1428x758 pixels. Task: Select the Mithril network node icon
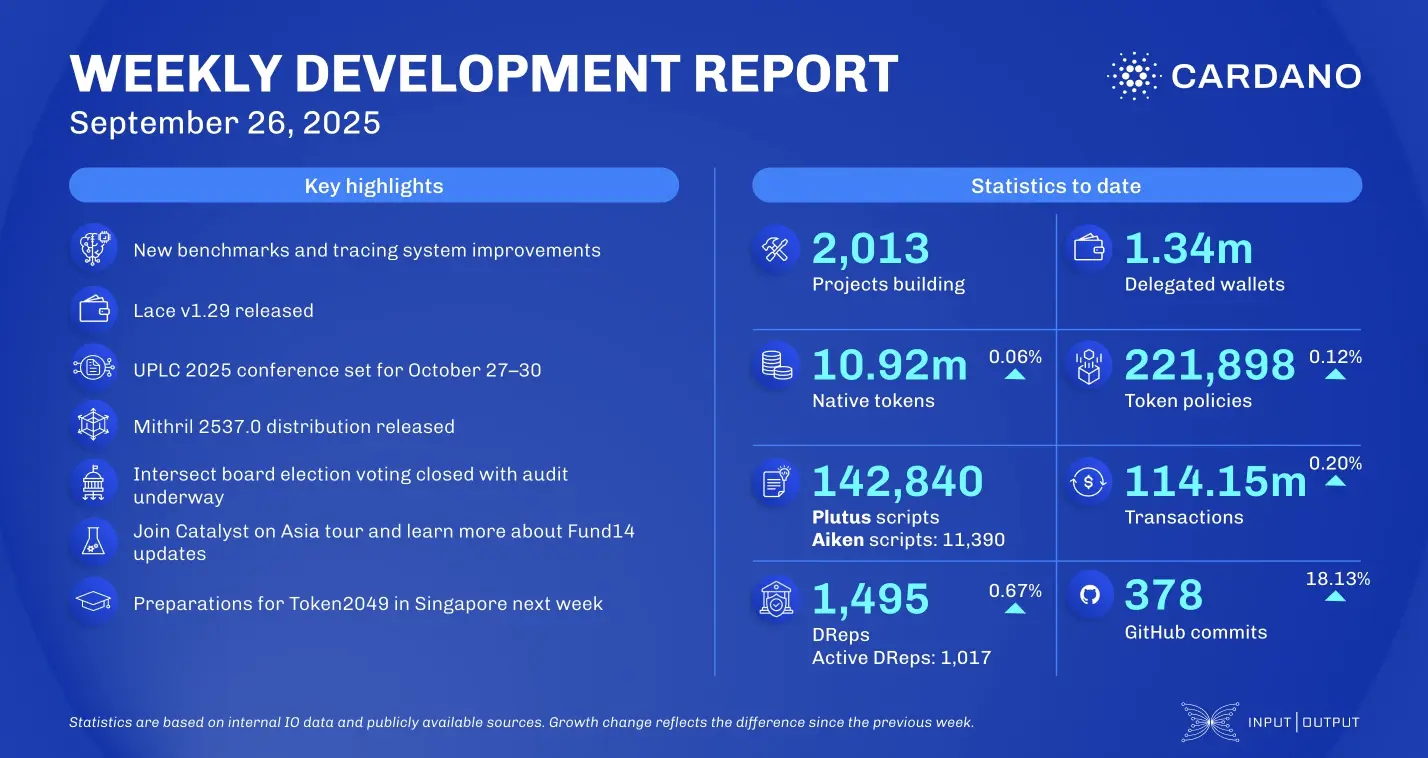[x=93, y=422]
